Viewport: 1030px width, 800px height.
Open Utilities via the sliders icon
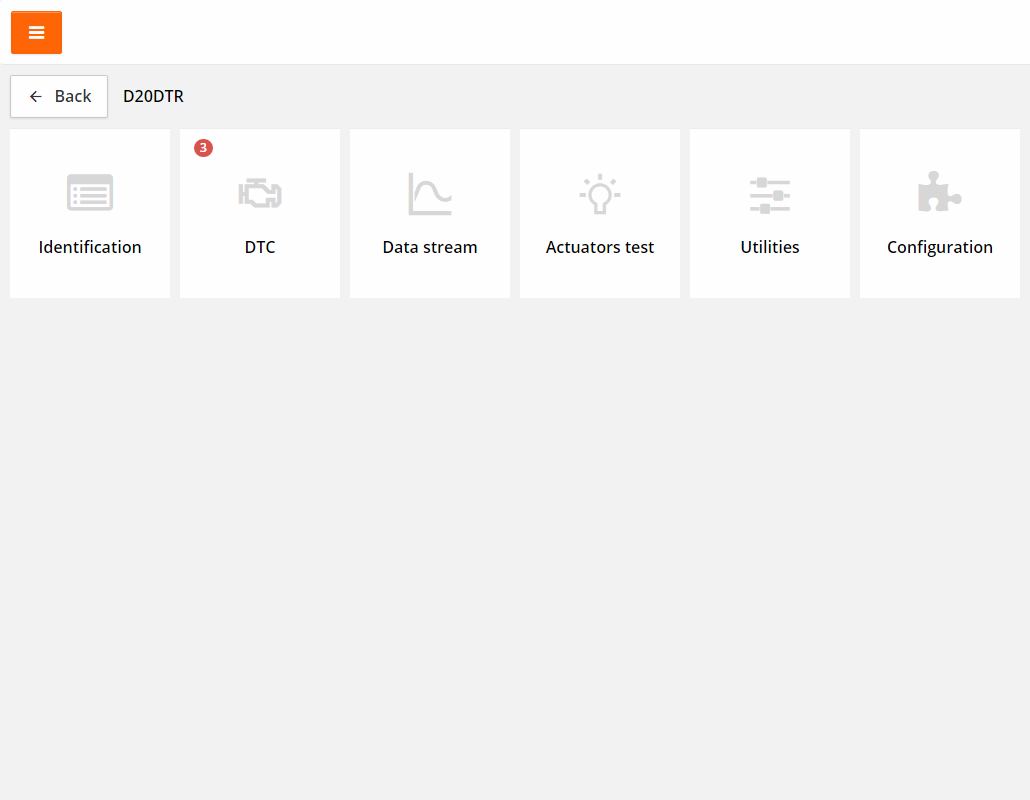(x=770, y=194)
